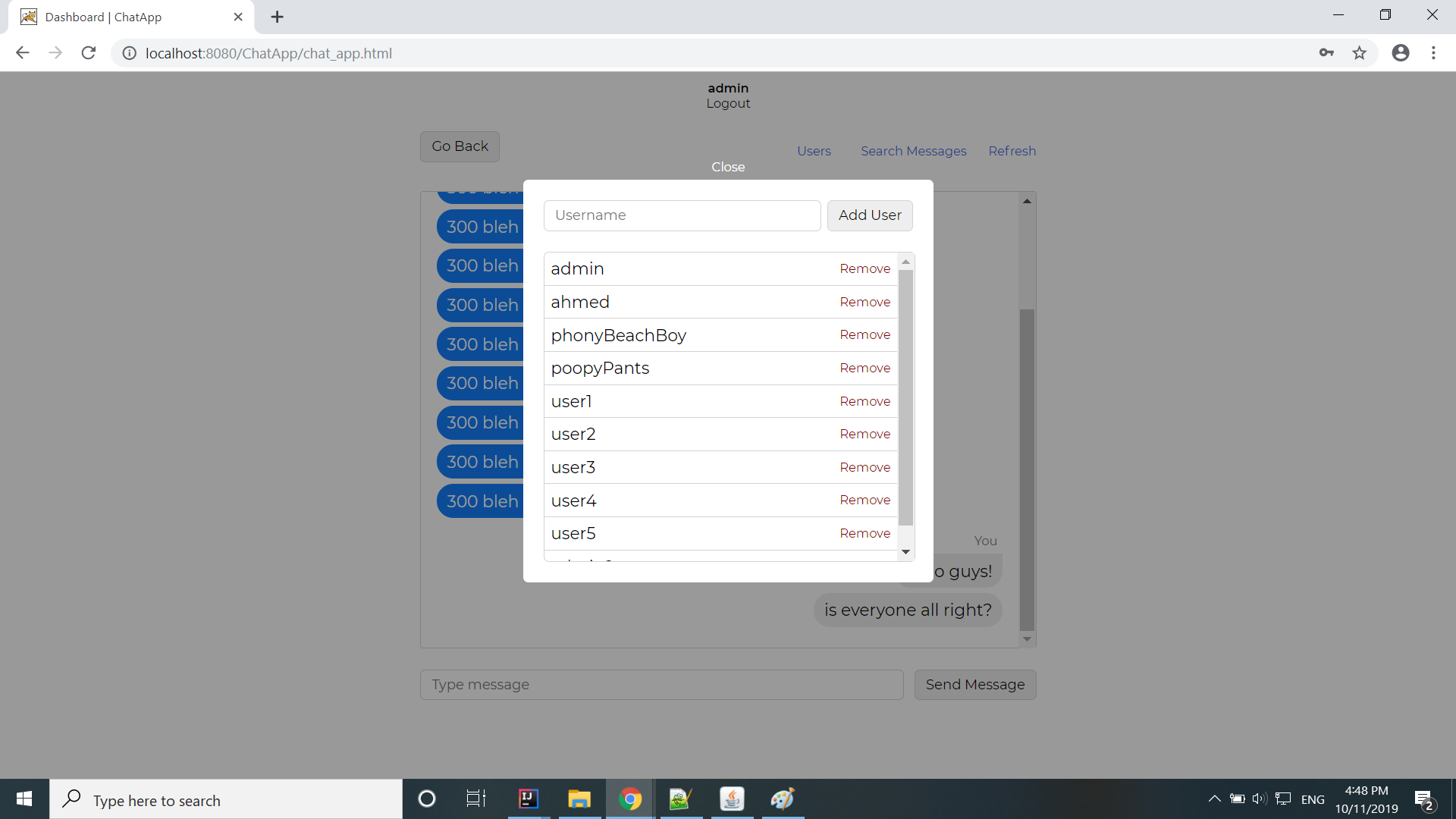Open new browser tab plus icon
Screen dimensions: 1456x819
click(x=277, y=17)
